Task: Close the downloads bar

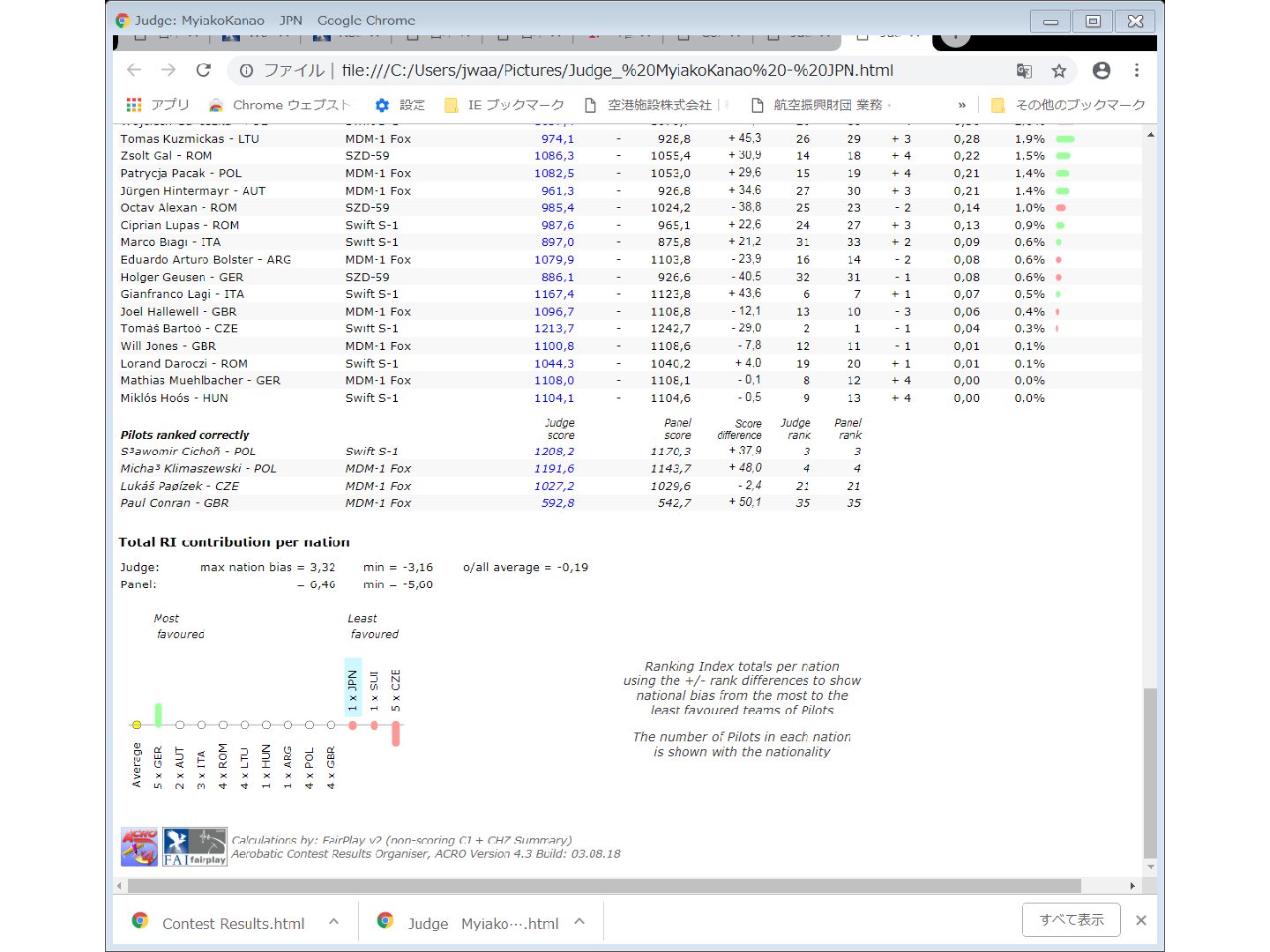Action: click(1141, 920)
